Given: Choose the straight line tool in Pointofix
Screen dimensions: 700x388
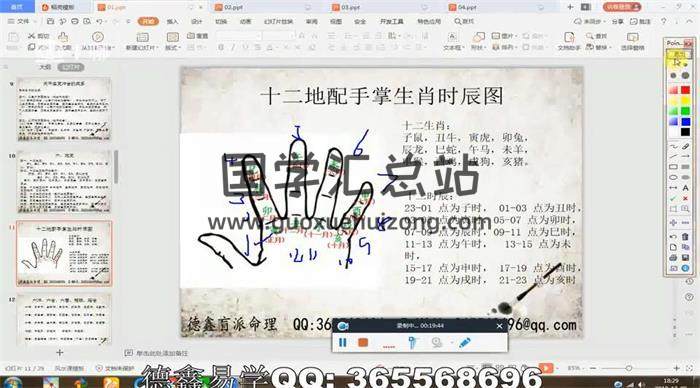Looking at the screenshot, I should point(673,156).
